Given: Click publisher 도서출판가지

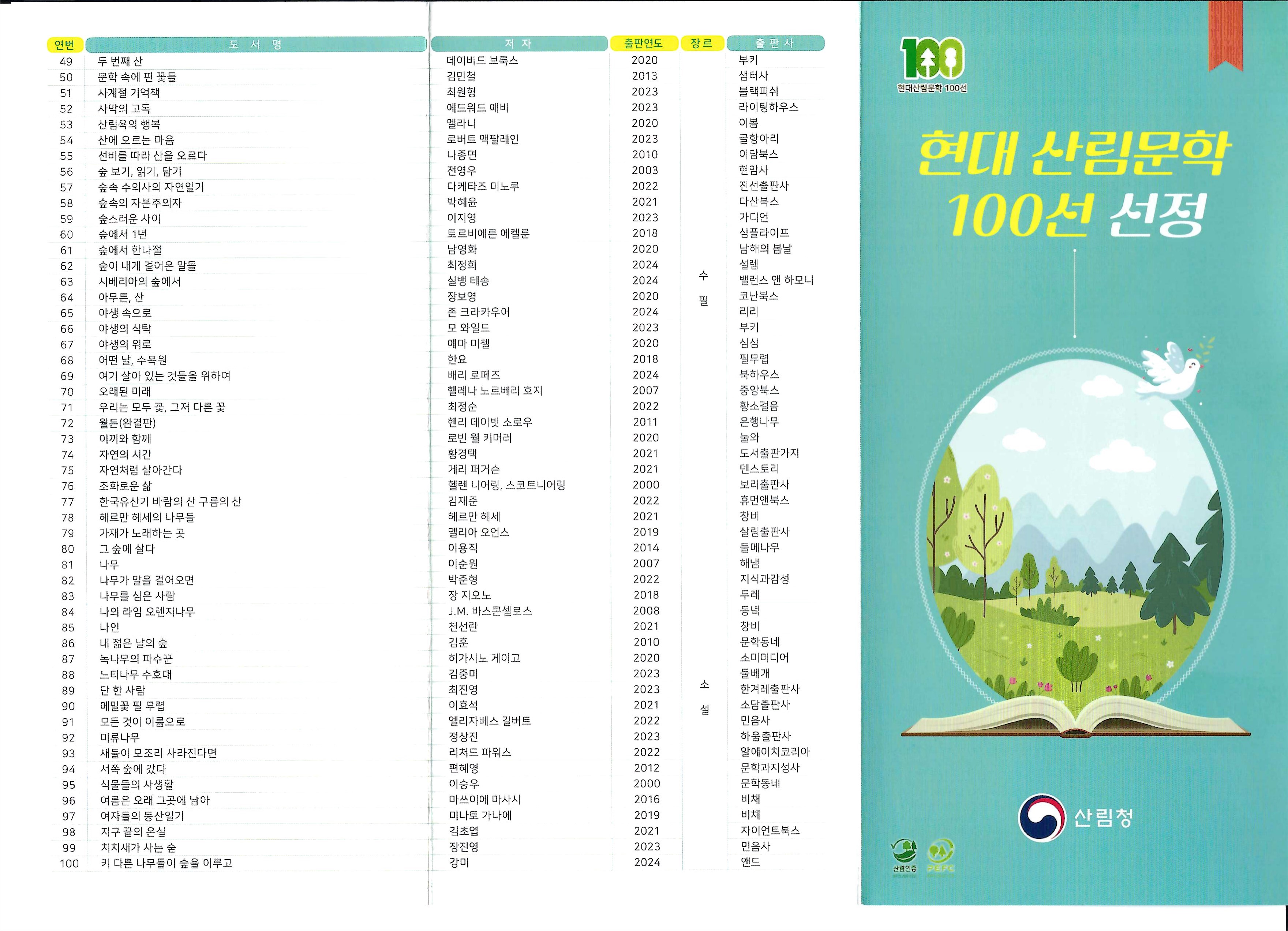Looking at the screenshot, I should click(770, 453).
